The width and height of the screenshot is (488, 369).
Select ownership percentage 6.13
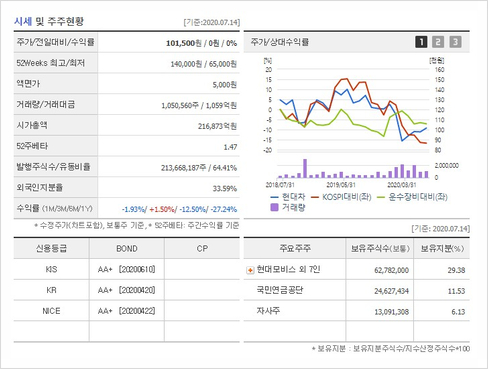[458, 312]
